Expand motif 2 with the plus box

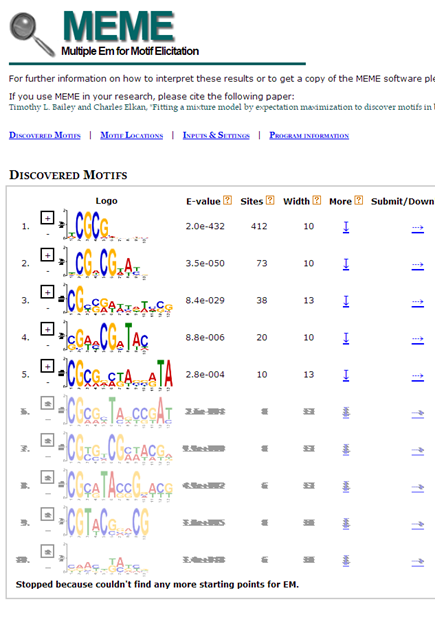click(x=47, y=255)
